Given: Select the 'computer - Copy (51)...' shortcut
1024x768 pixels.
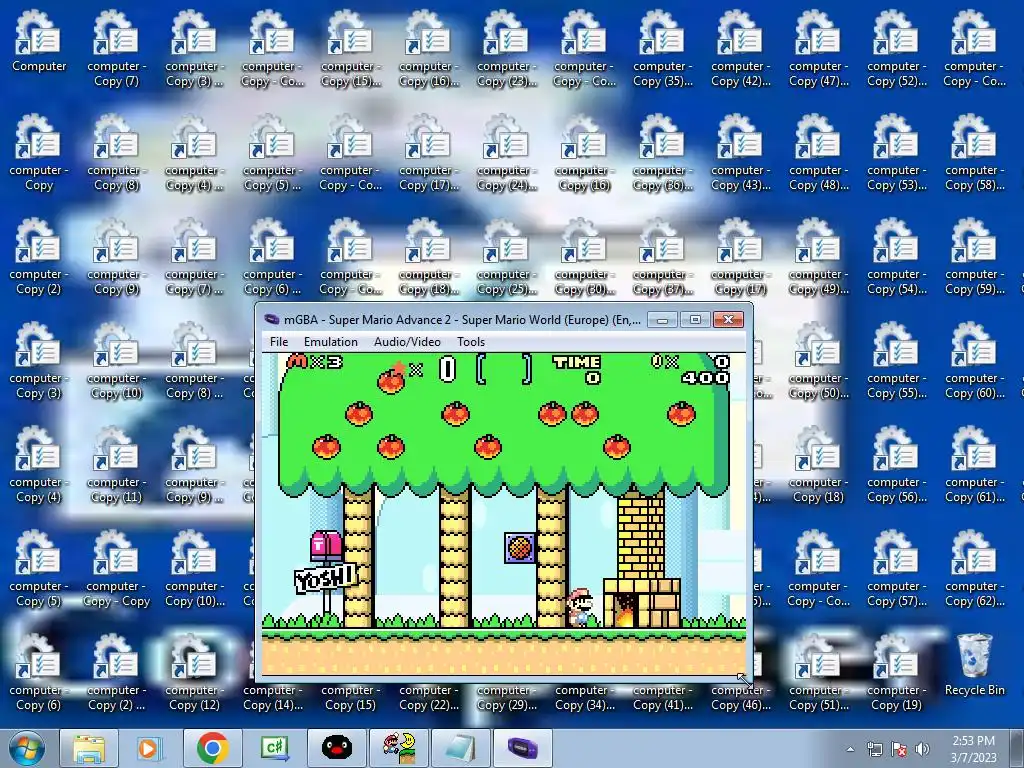Looking at the screenshot, I should coord(818,671).
